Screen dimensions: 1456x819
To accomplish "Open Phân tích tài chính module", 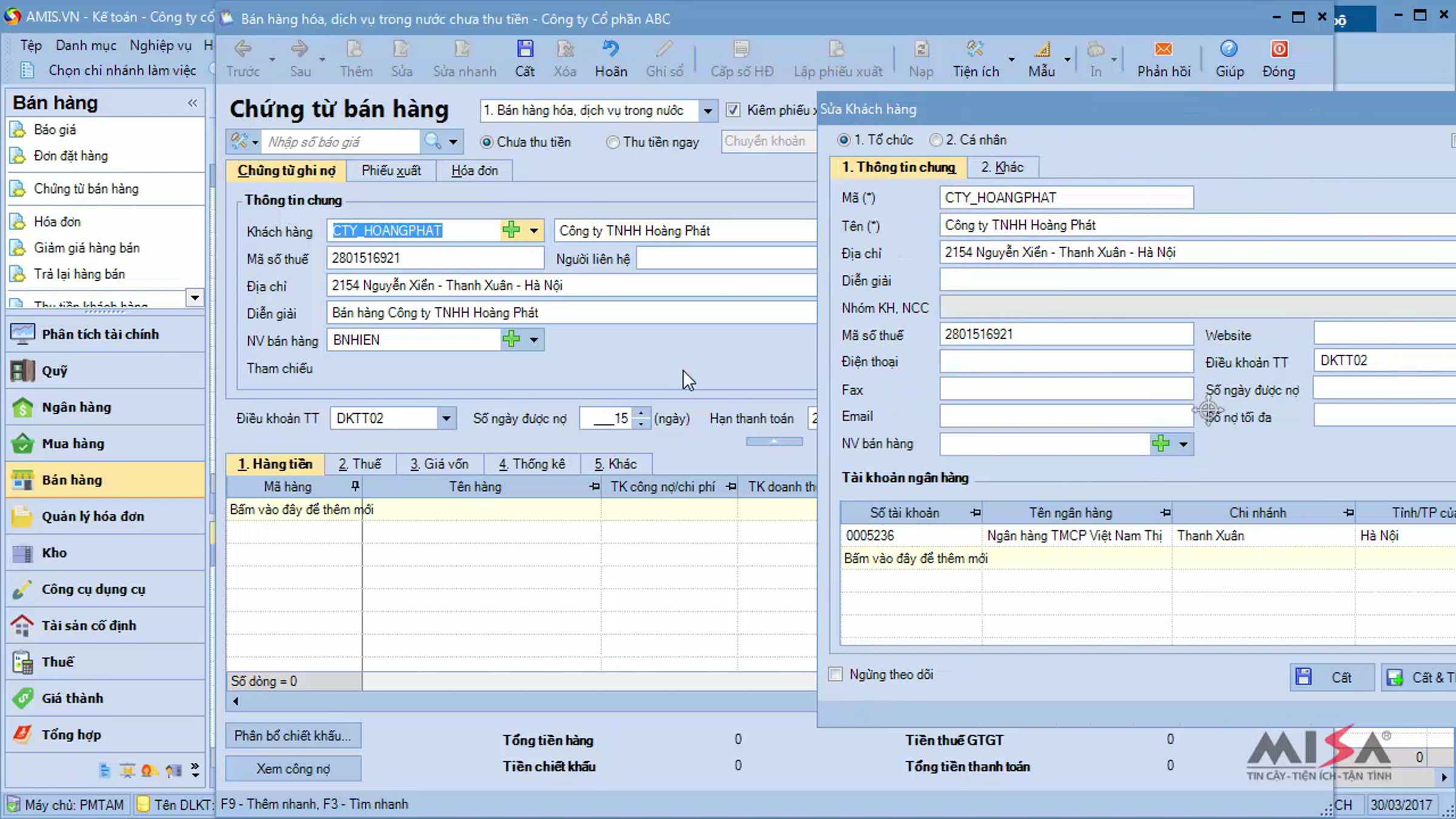I will coord(106,334).
